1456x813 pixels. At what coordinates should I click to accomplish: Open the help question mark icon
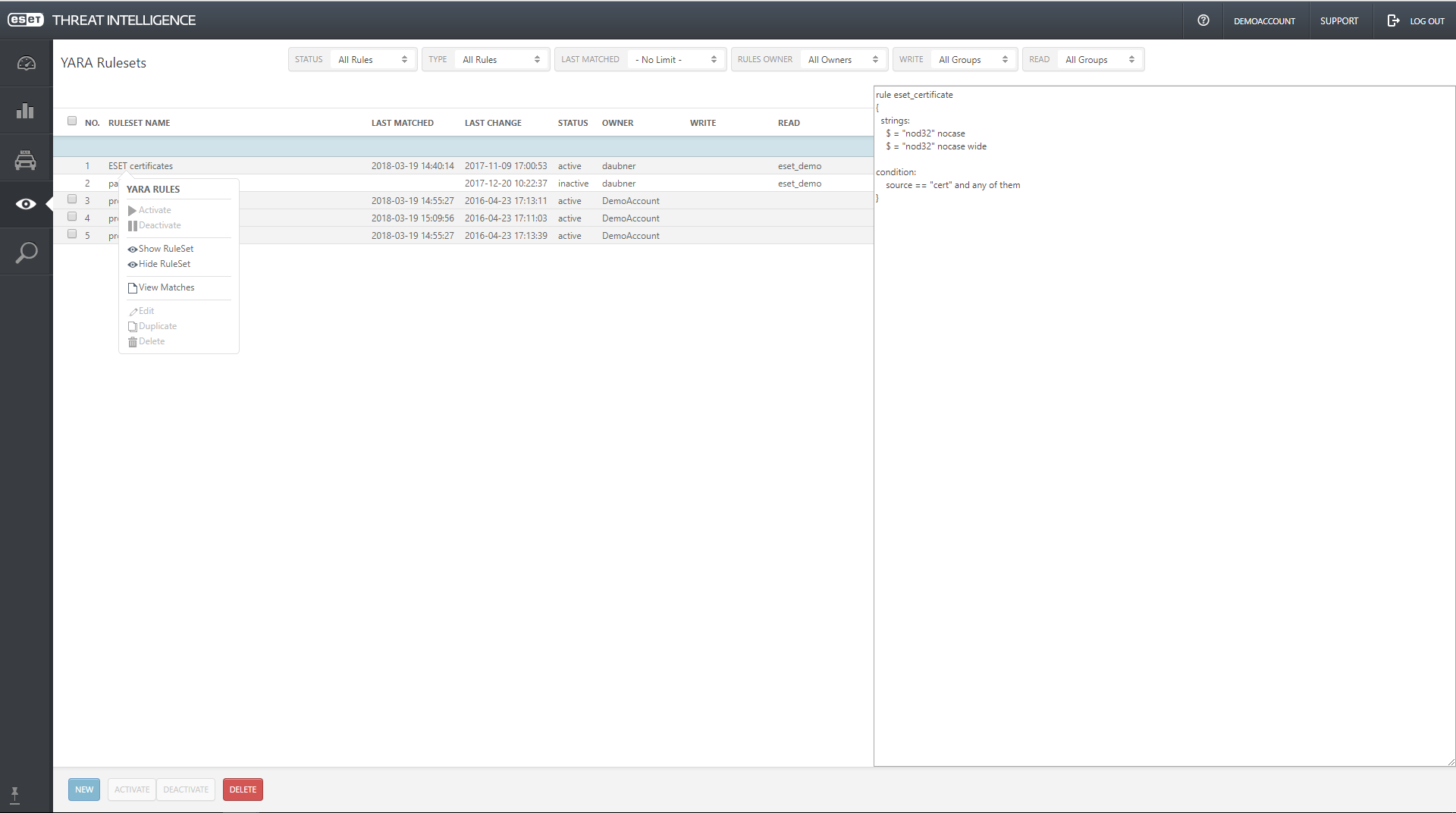(x=1203, y=20)
